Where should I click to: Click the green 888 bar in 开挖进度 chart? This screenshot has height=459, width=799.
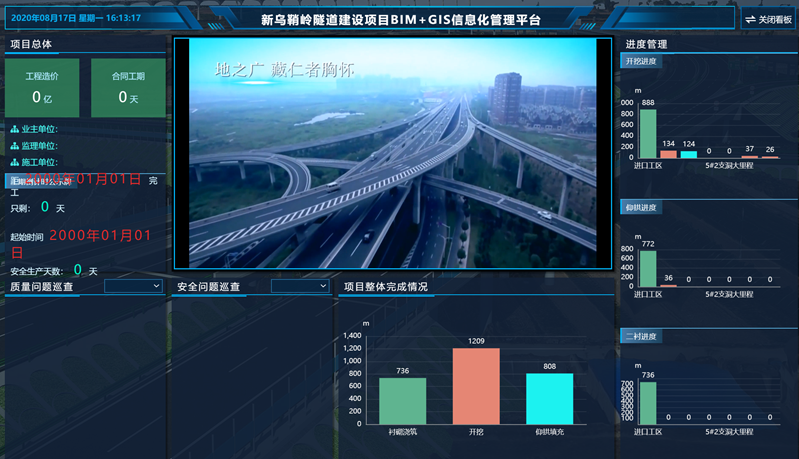(648, 133)
